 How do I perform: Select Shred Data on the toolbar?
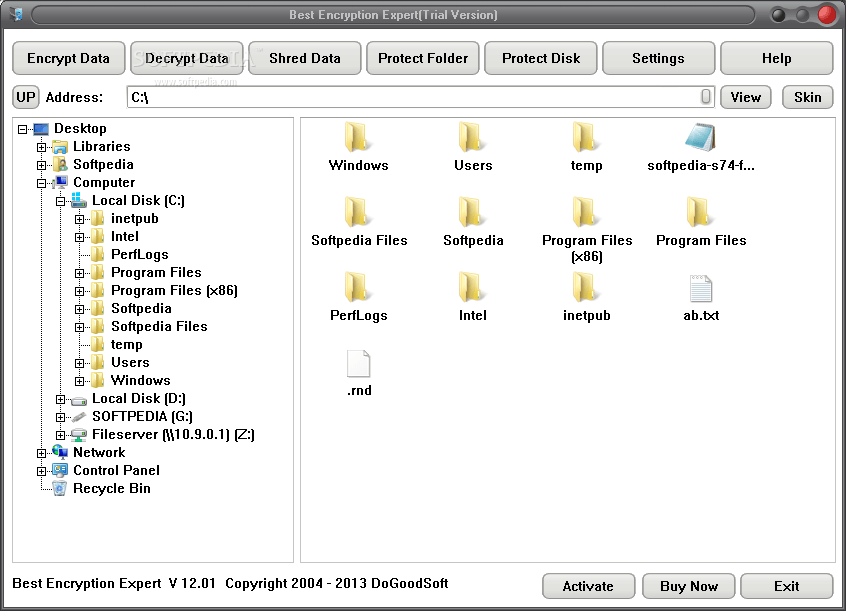coord(304,58)
